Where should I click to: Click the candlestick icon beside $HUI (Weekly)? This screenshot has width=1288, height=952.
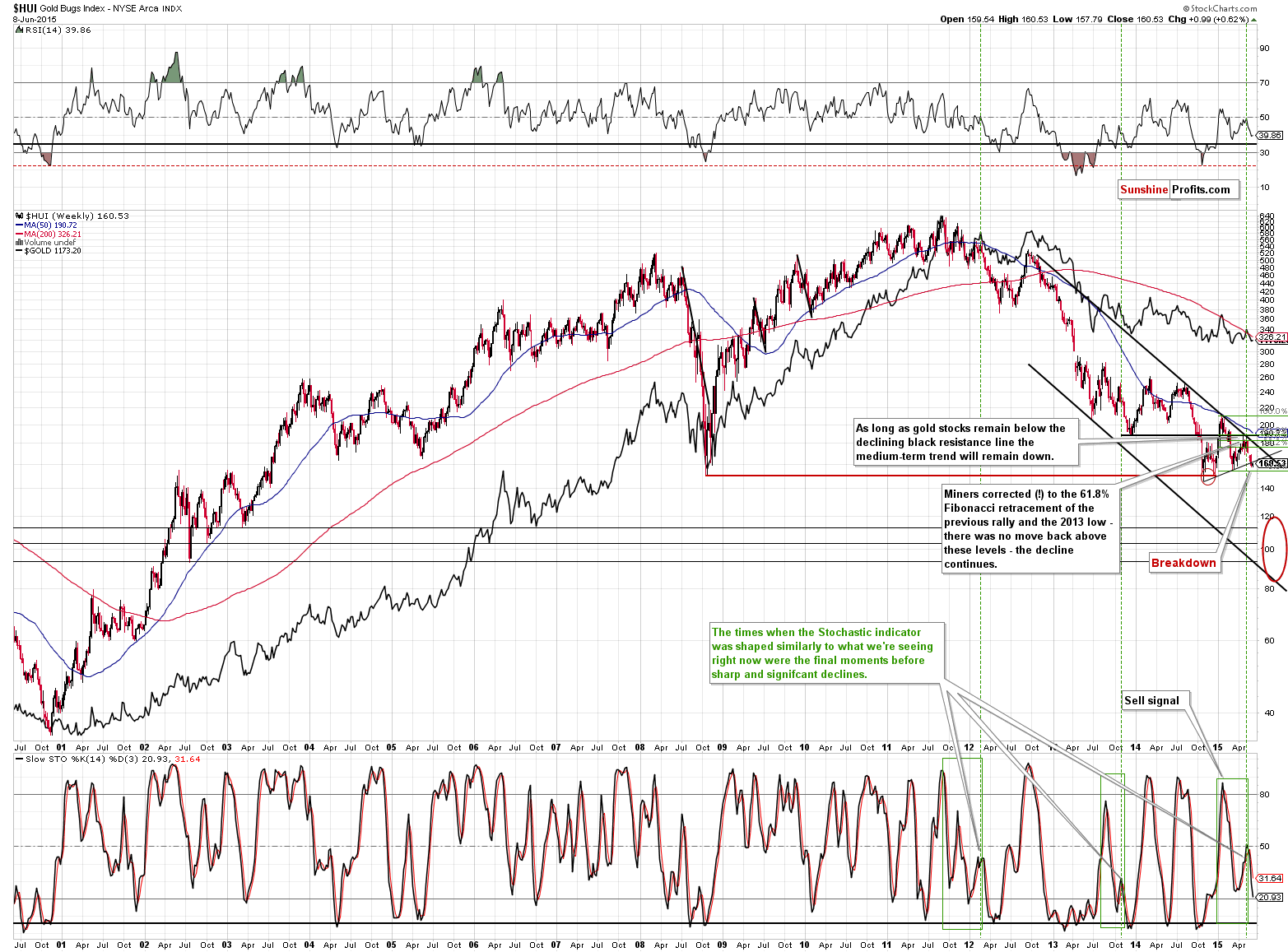[20, 216]
